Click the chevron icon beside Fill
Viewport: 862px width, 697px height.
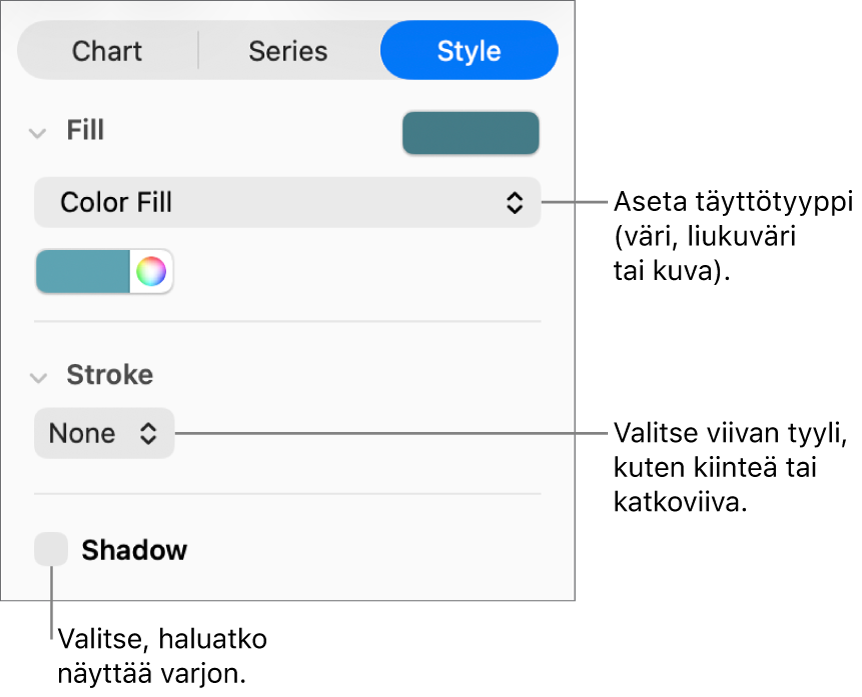[x=38, y=132]
